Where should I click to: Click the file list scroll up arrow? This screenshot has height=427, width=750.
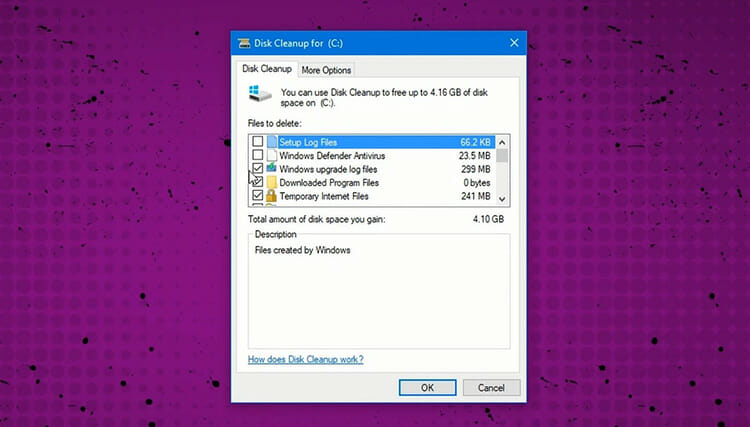(x=502, y=142)
